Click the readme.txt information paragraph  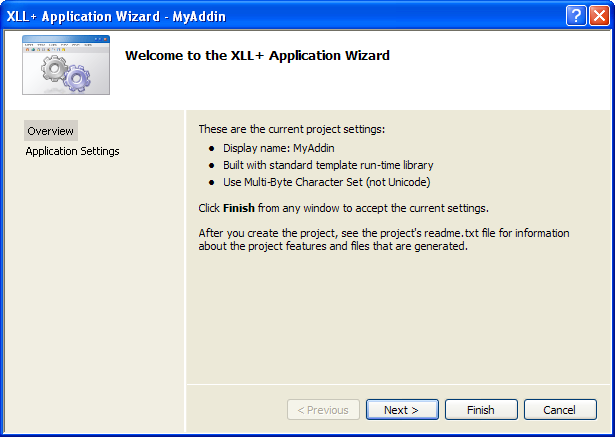tap(384, 239)
